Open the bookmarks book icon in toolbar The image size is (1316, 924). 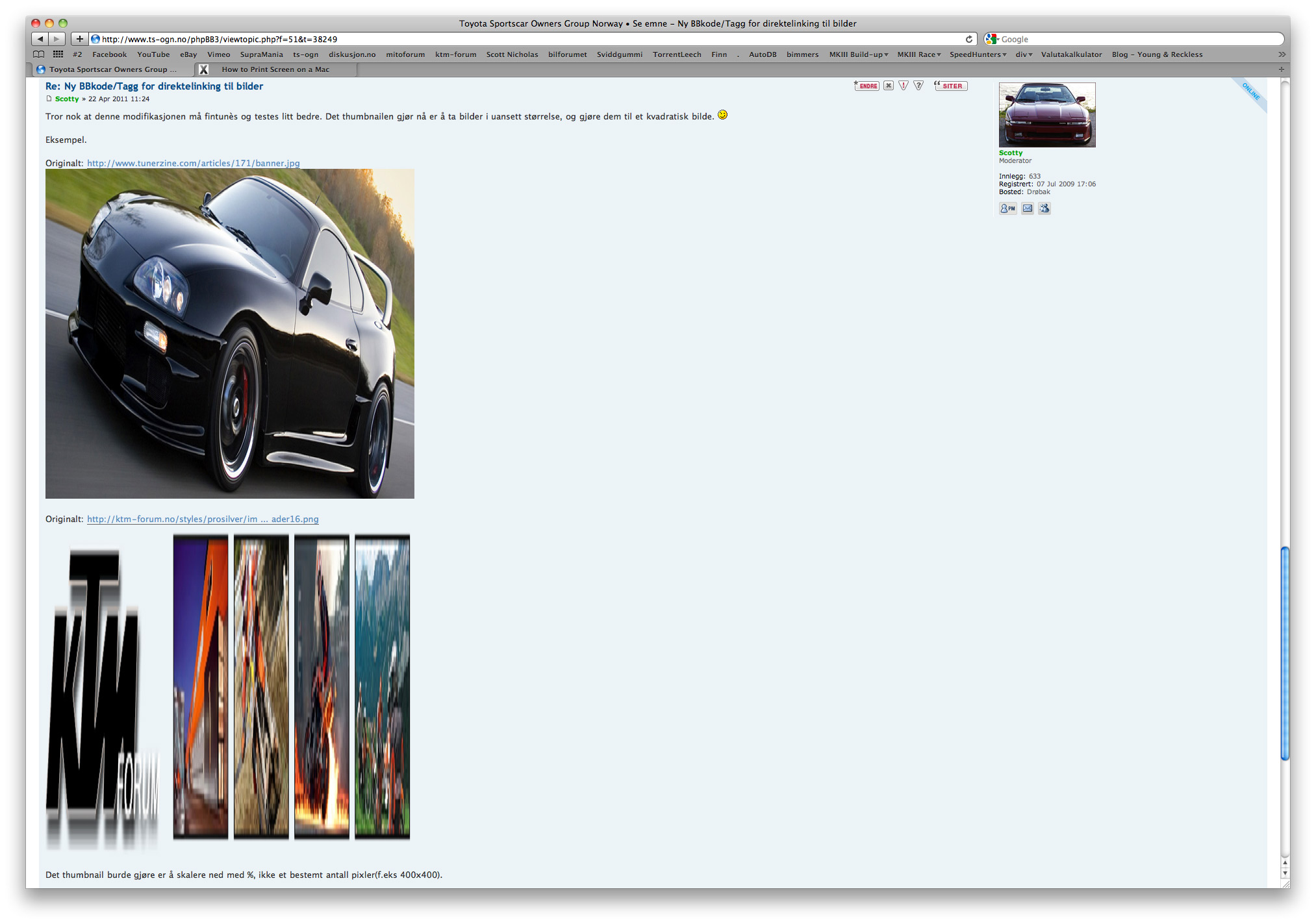[39, 55]
